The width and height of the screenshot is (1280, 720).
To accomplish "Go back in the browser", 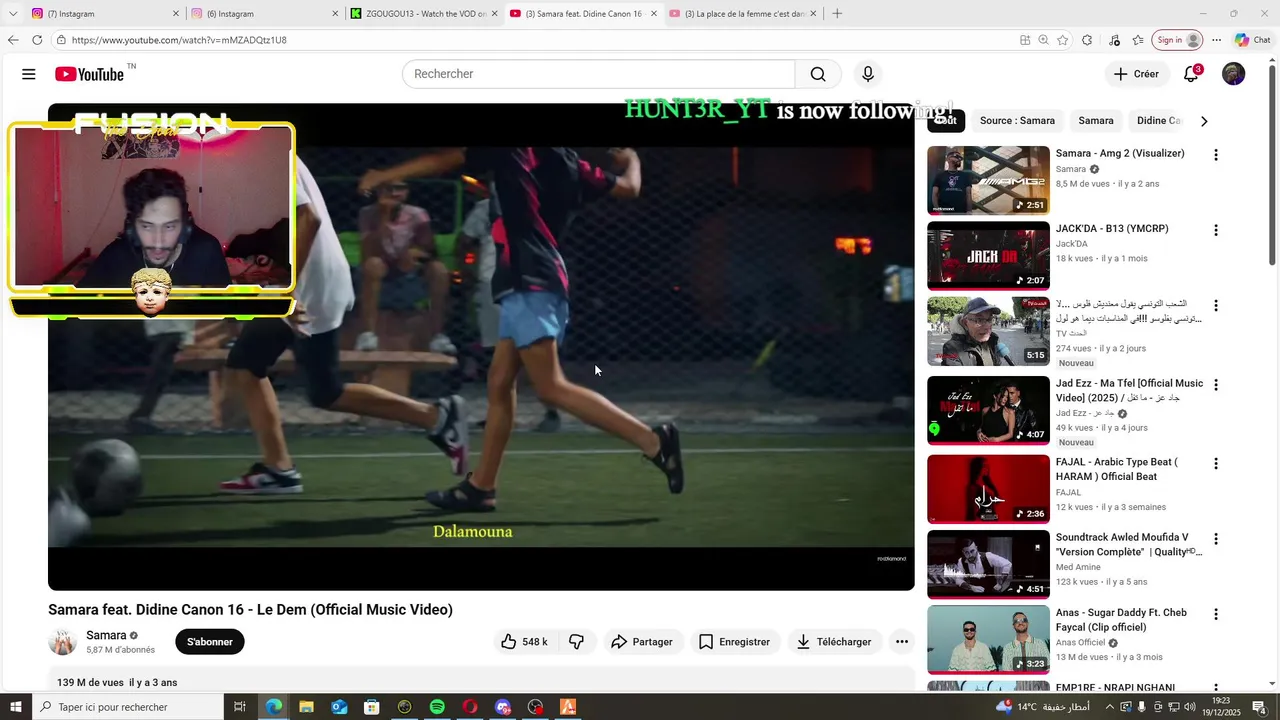I will point(13,40).
